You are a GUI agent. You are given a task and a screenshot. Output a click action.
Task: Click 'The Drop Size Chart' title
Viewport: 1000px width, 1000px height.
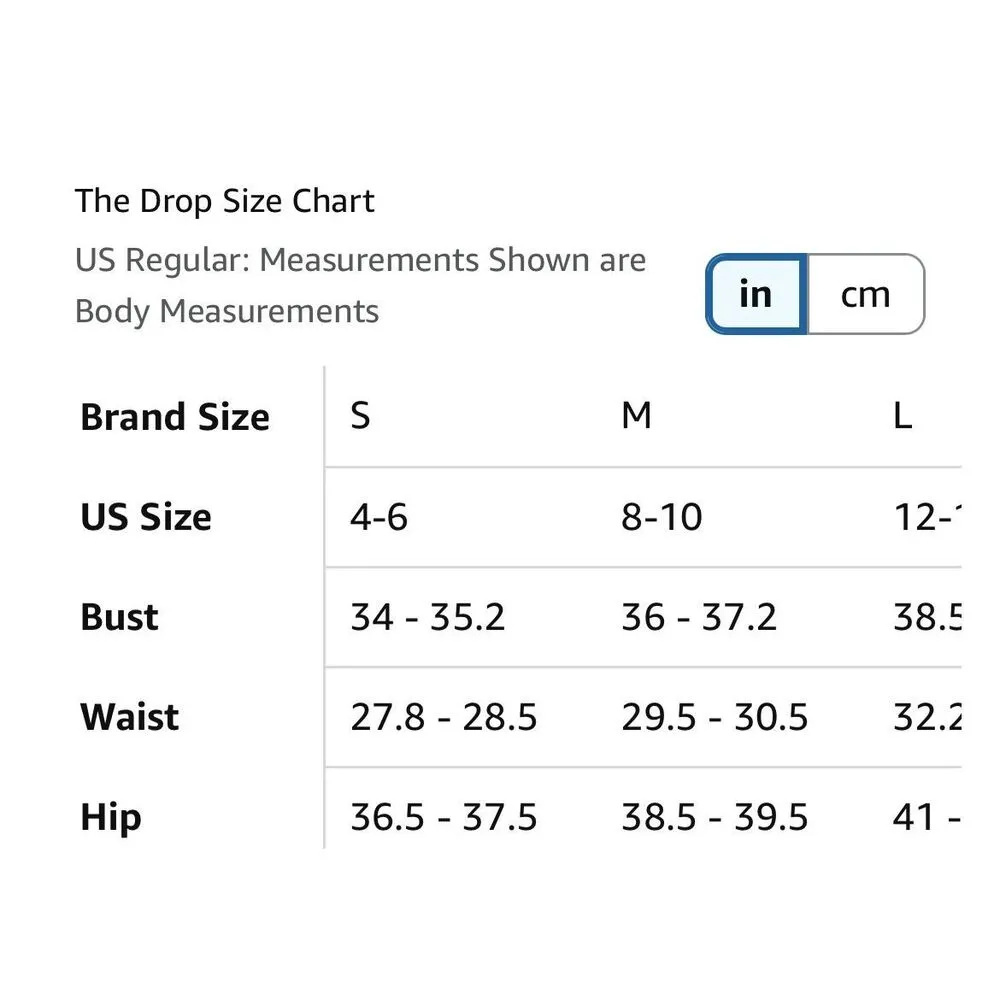pyautogui.click(x=225, y=201)
